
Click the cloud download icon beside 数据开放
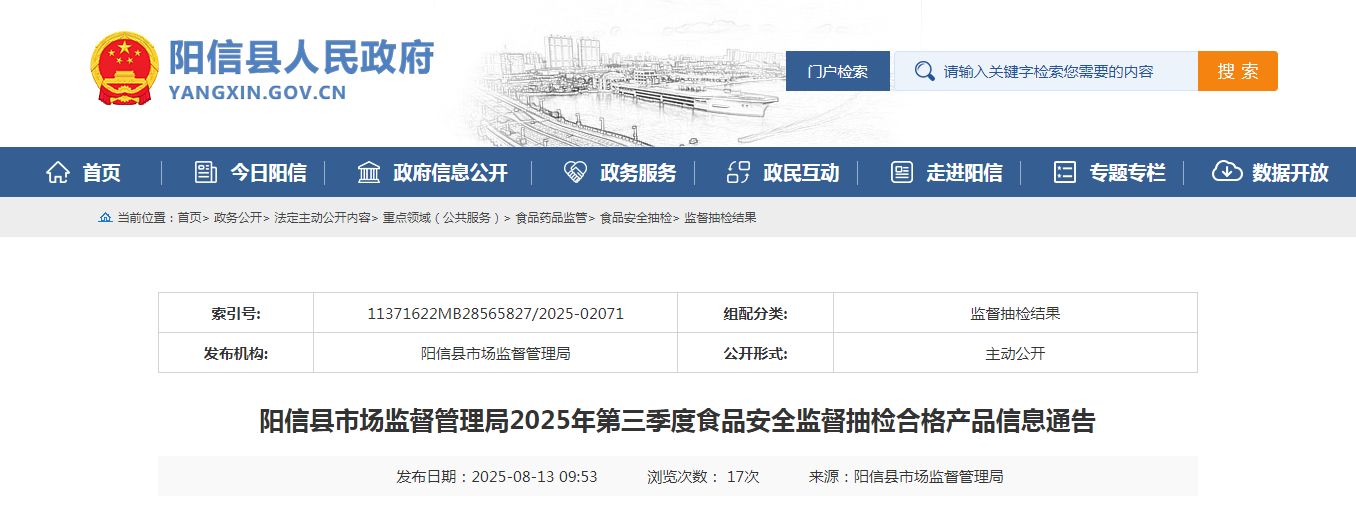click(1227, 172)
